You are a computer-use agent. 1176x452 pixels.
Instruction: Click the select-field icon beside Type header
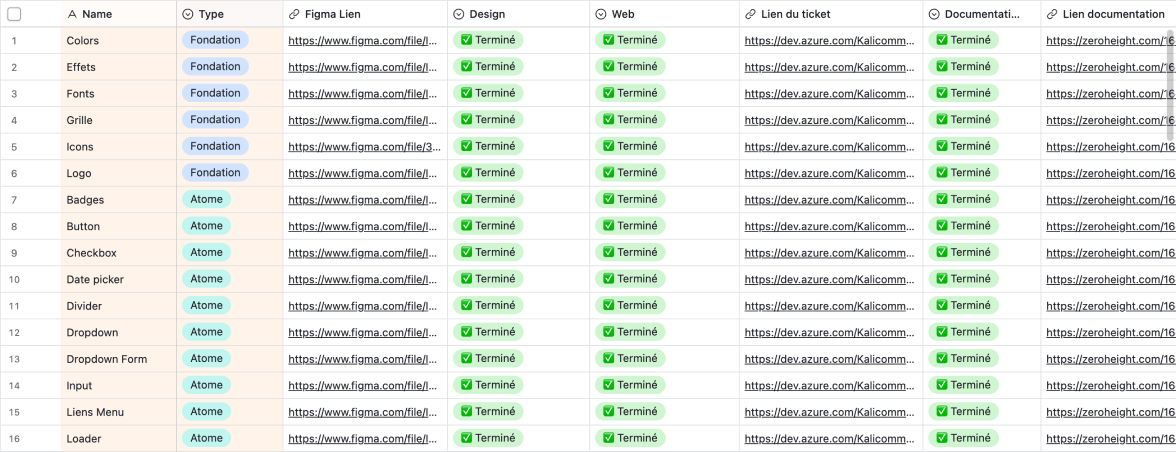click(188, 14)
